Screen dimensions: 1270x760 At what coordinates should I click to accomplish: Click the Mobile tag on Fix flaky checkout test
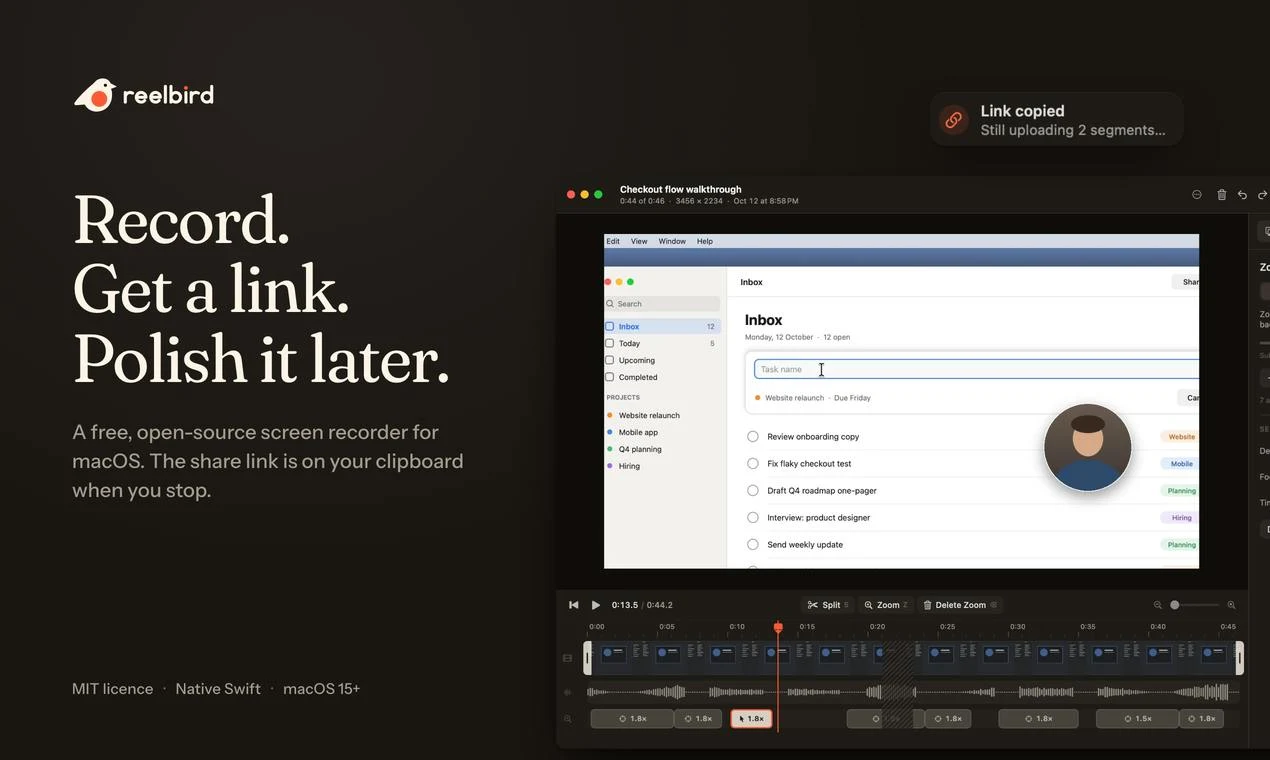[1180, 464]
